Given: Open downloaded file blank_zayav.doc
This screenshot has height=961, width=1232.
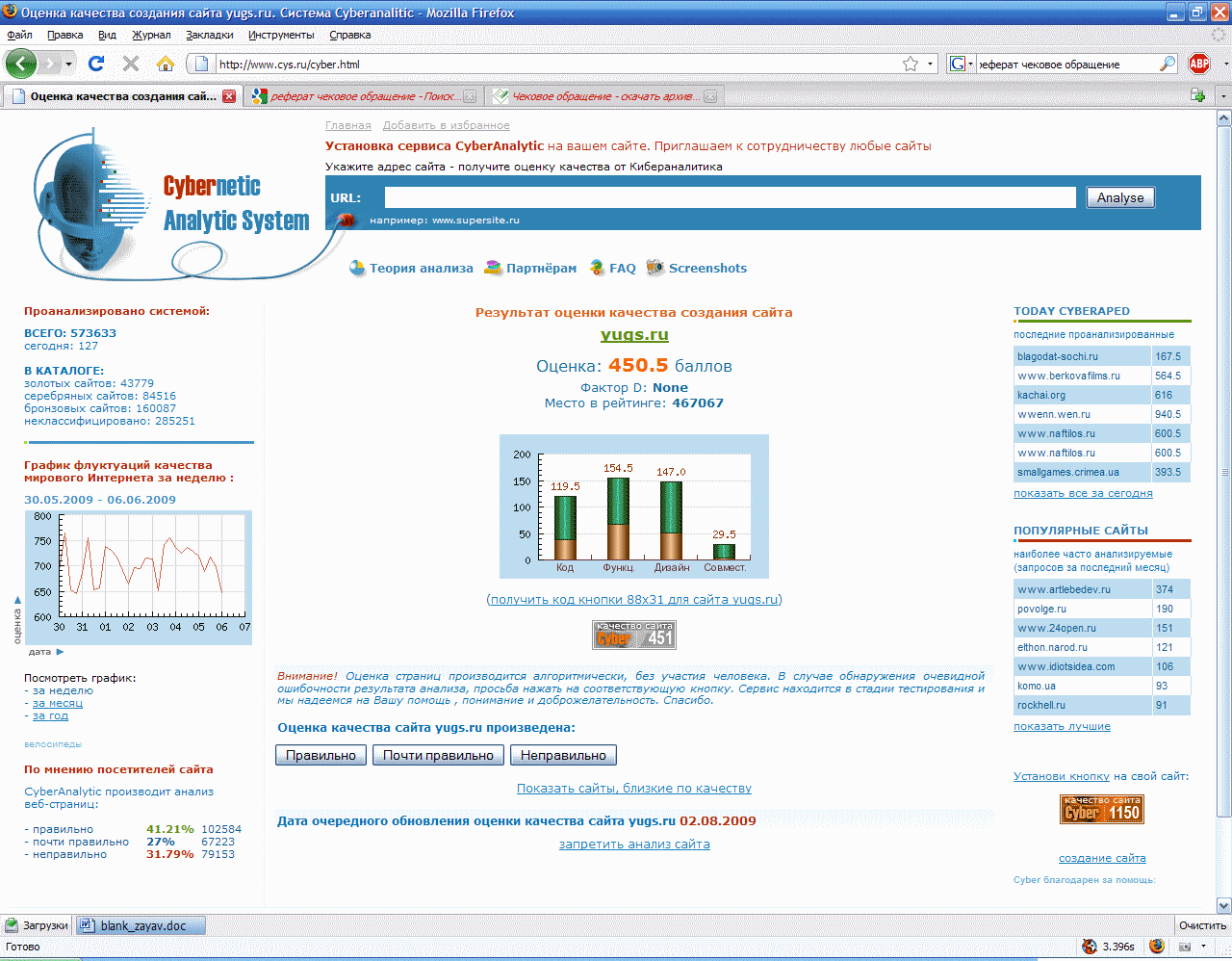Looking at the screenshot, I should coord(141,925).
